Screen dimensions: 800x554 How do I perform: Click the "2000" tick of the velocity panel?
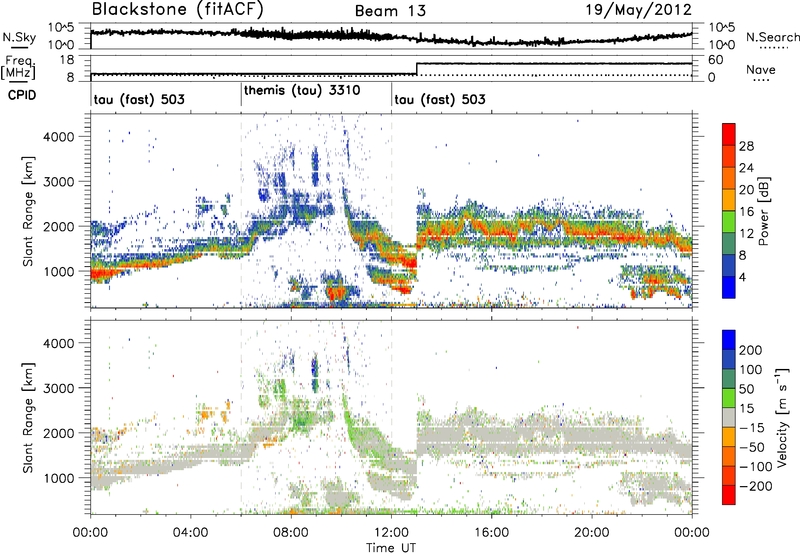[x=59, y=433]
